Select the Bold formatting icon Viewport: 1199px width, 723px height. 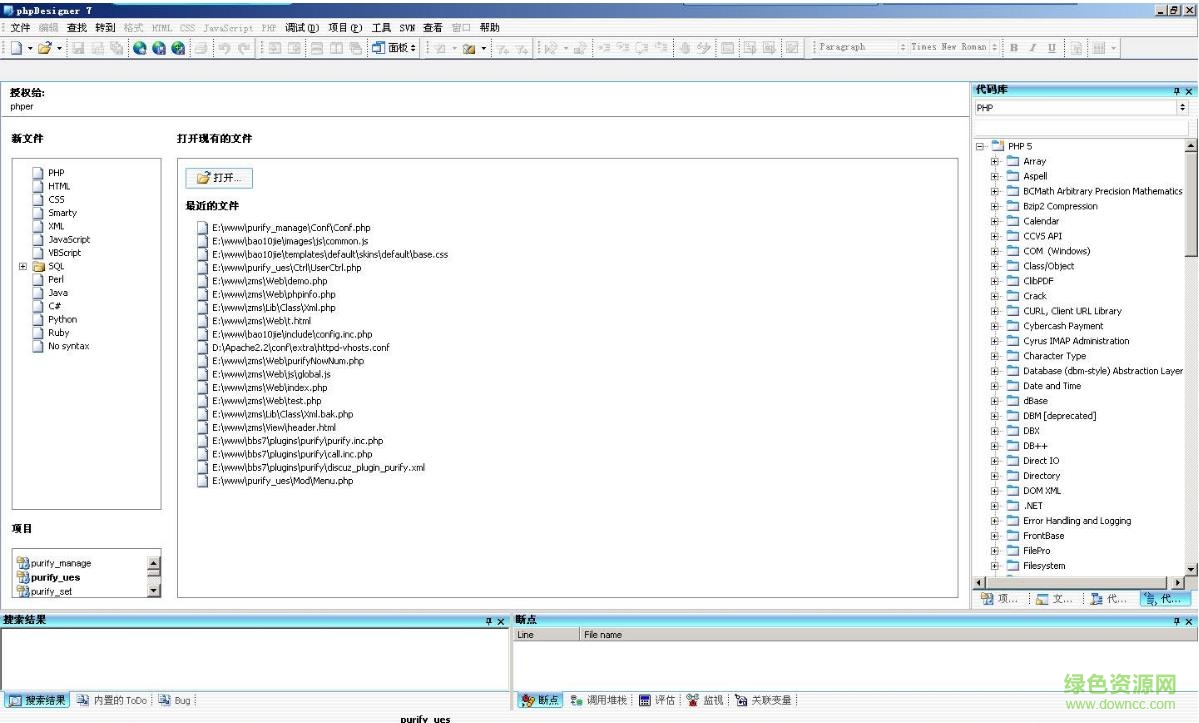pos(1014,47)
